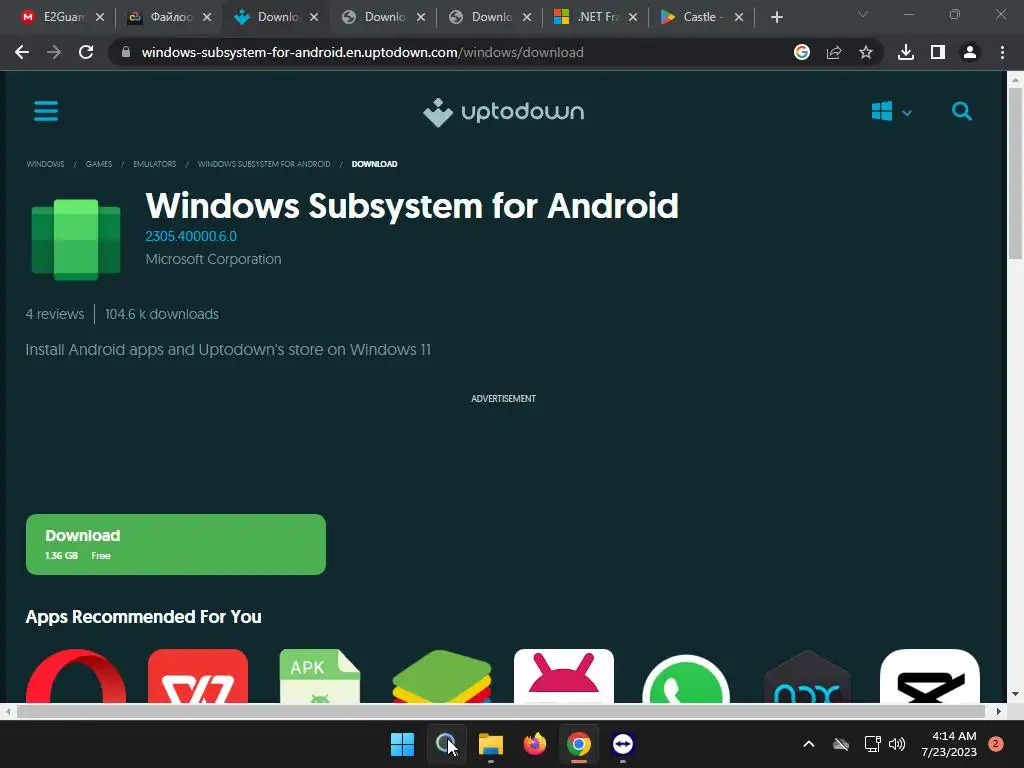Open the EMULATORS breadcrumb link
The image size is (1024, 768).
[155, 164]
